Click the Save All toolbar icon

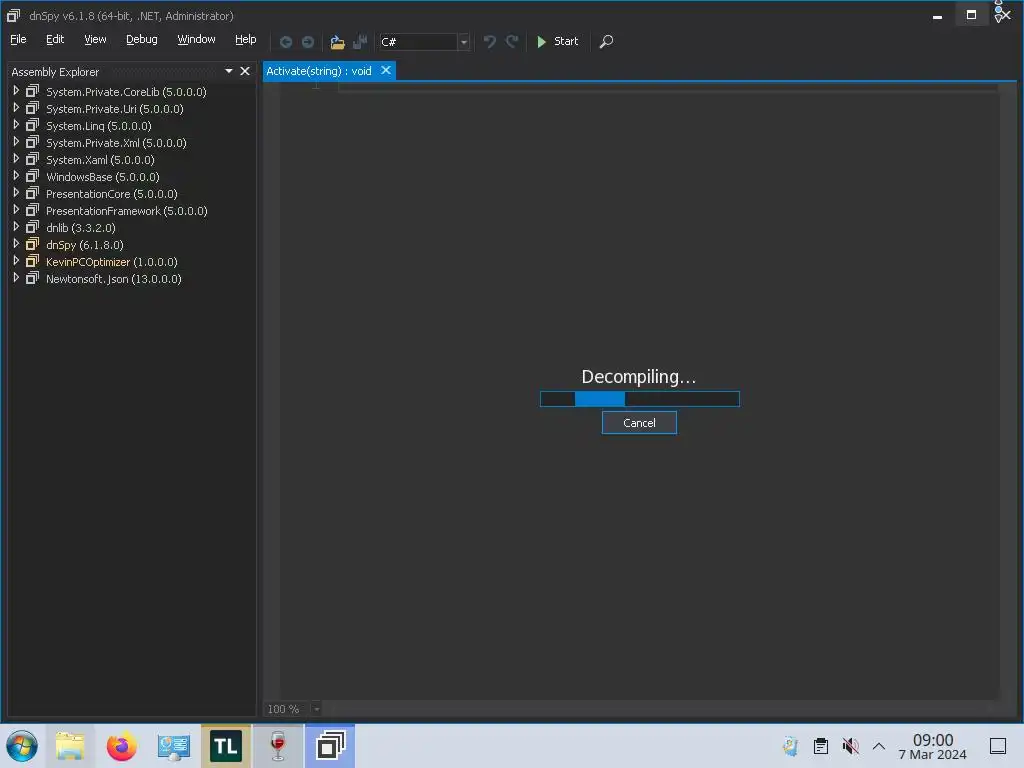click(x=360, y=42)
